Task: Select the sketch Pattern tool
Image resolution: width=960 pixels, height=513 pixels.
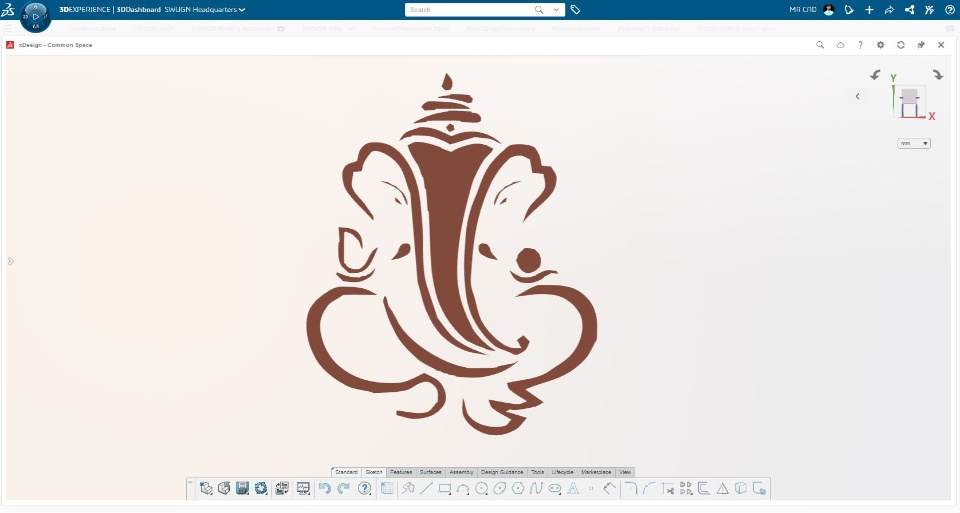Action: coord(686,488)
